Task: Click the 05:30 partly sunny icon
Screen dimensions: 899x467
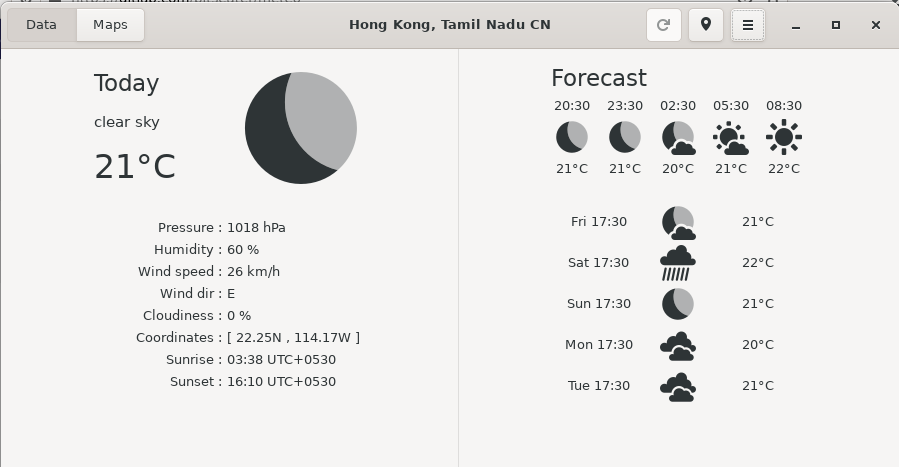Action: coord(731,137)
